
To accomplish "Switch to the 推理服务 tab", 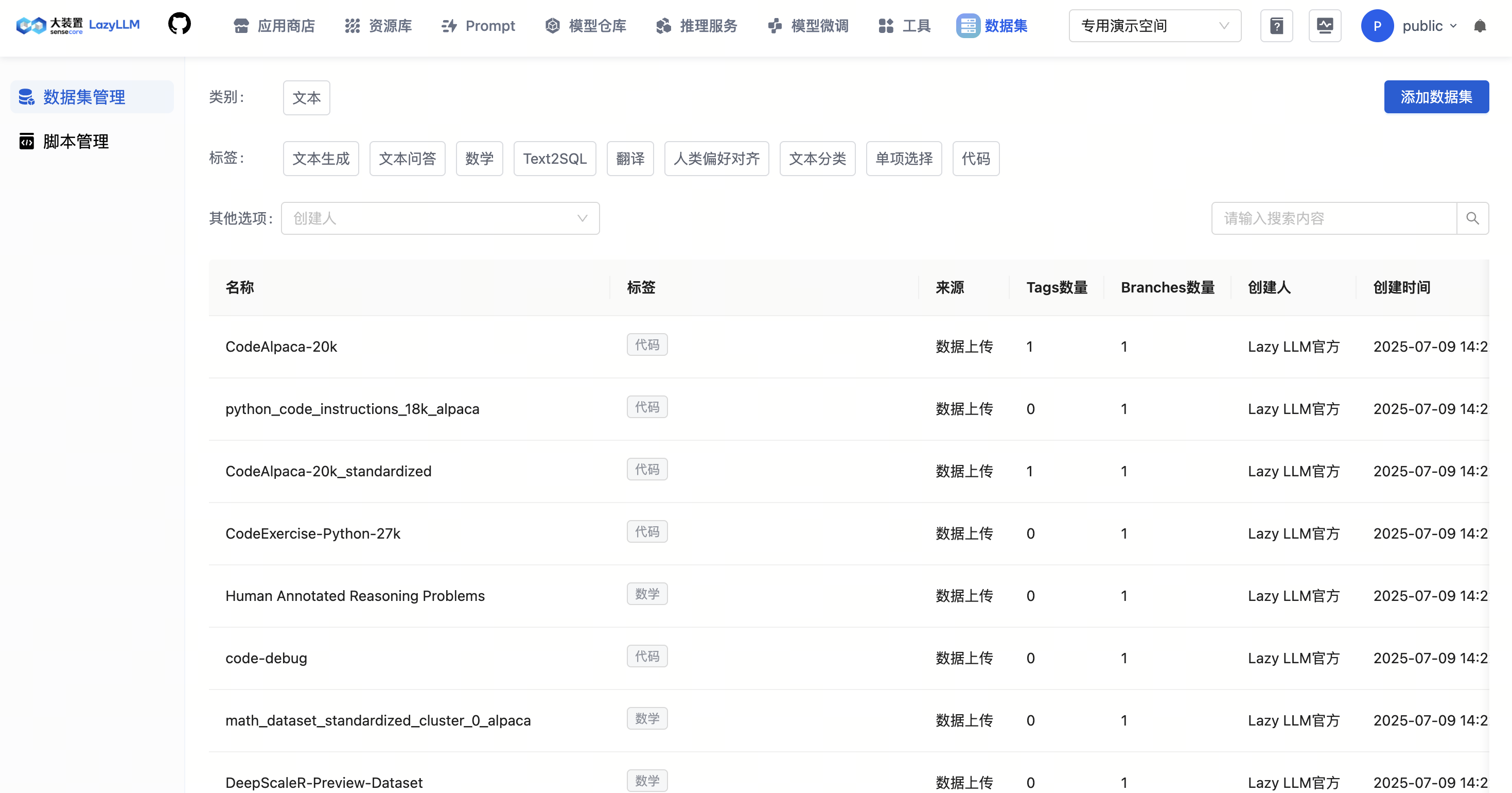I will (x=697, y=26).
